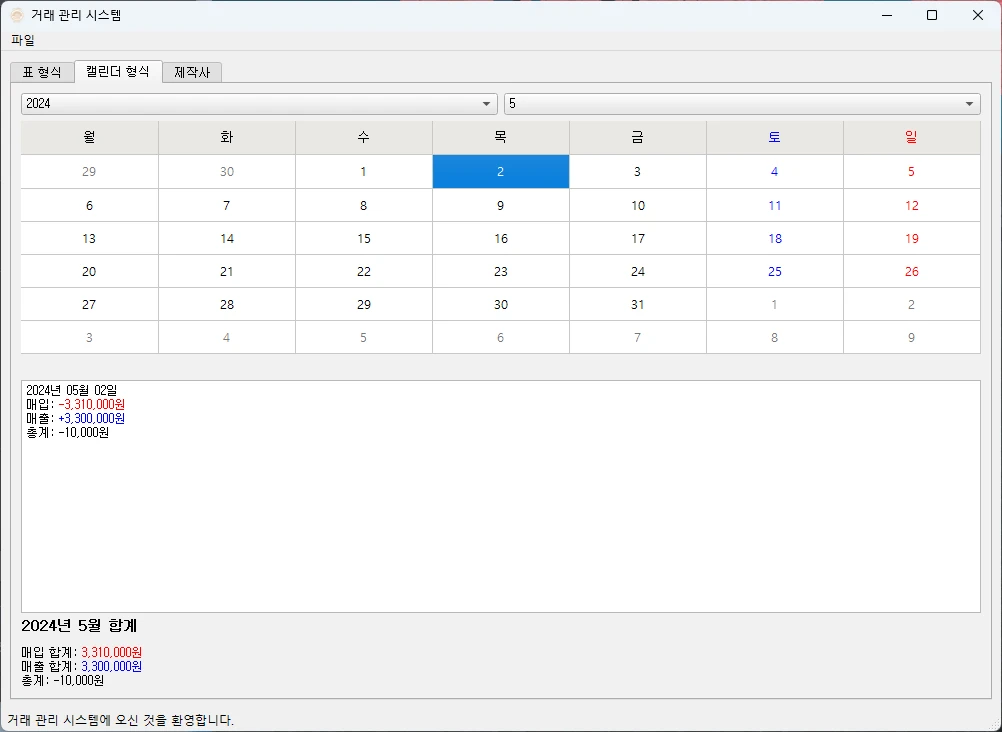Open the month dropdown showing 5
This screenshot has height=732, width=1002.
741,104
